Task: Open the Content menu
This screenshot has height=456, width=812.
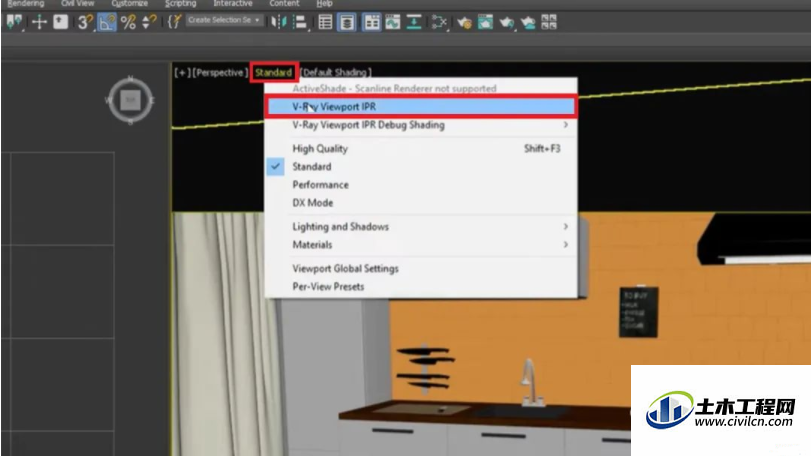Action: [284, 4]
